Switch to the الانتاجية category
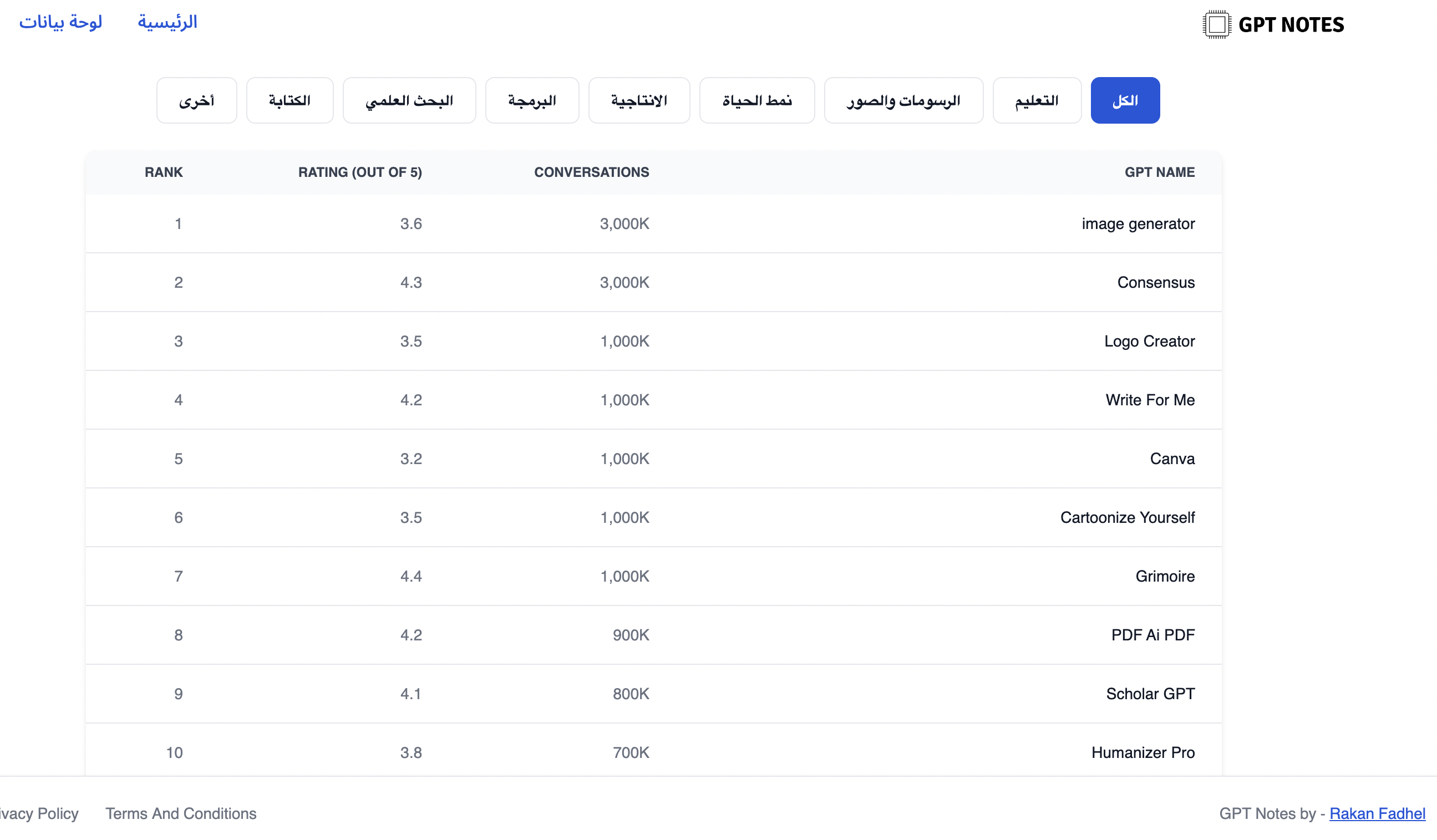 (639, 100)
